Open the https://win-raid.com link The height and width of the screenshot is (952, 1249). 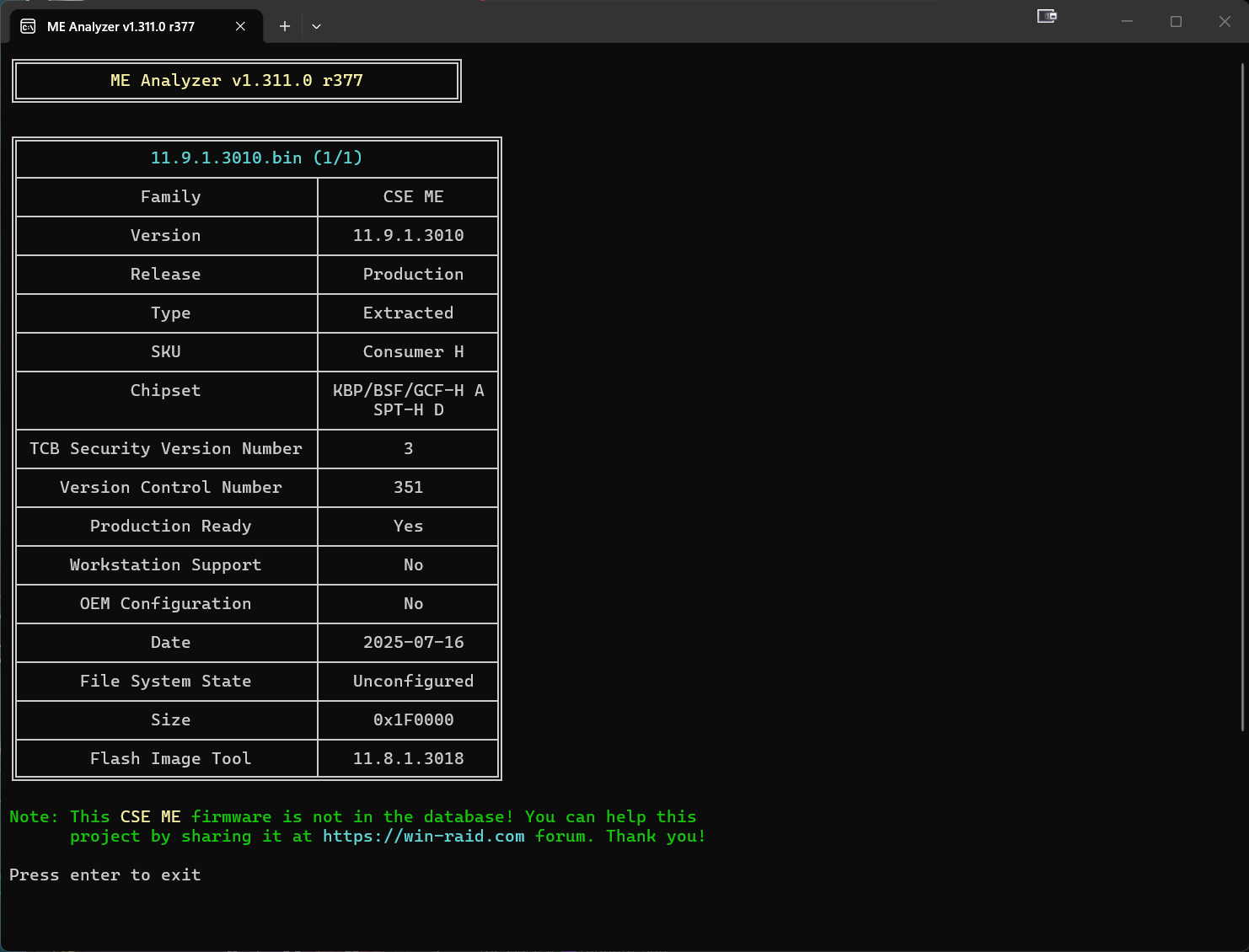click(x=423, y=837)
